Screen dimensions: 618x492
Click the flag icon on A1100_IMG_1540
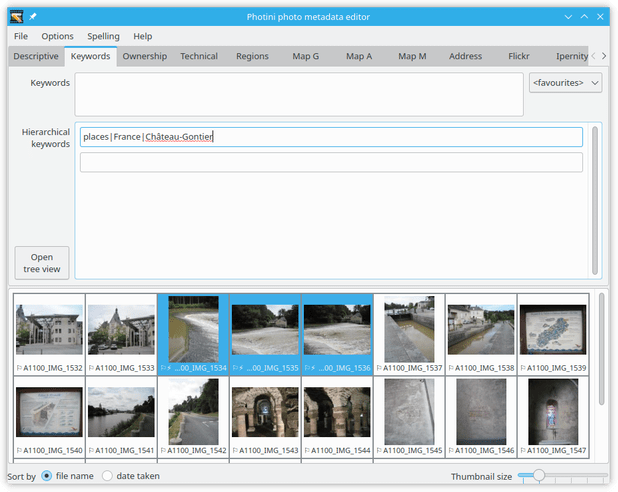19,450
